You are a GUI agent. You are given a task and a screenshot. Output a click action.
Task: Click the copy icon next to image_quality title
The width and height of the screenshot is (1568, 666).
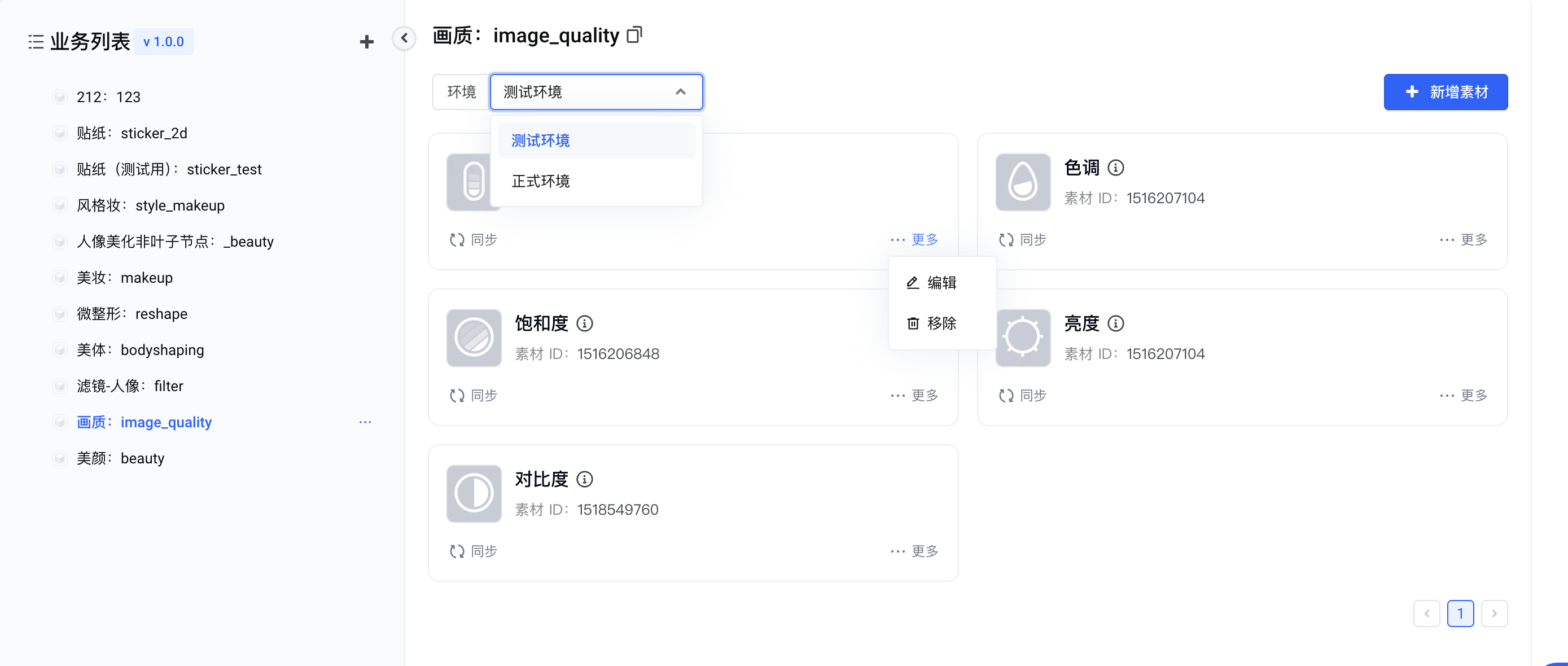pos(634,36)
